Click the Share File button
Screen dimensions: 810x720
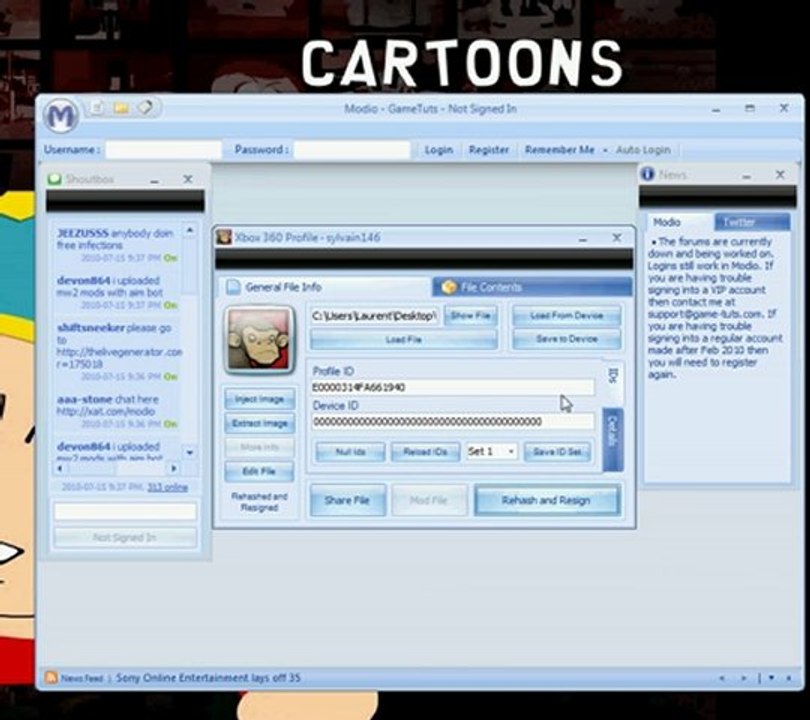click(347, 500)
